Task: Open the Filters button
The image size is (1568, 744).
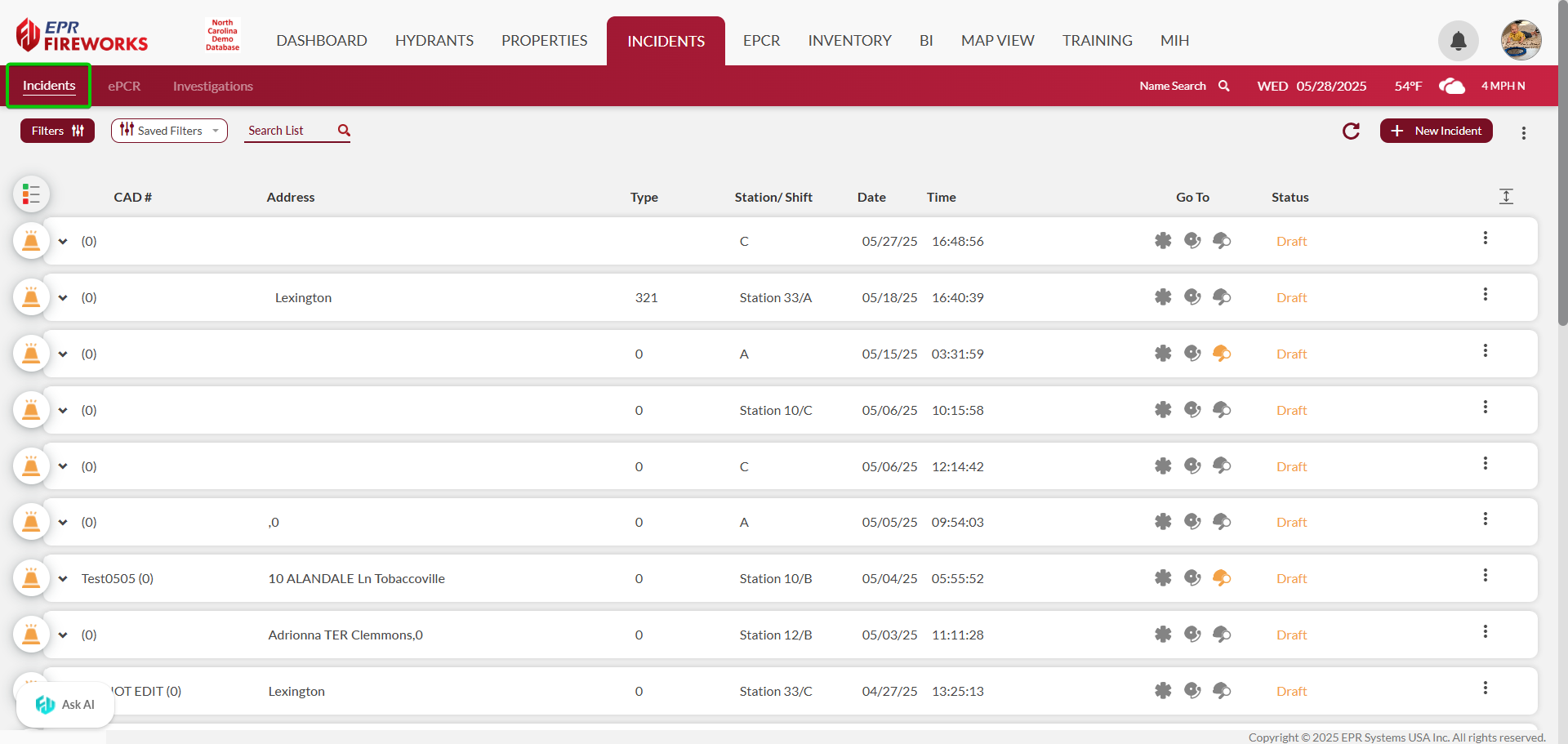Action: 57,131
